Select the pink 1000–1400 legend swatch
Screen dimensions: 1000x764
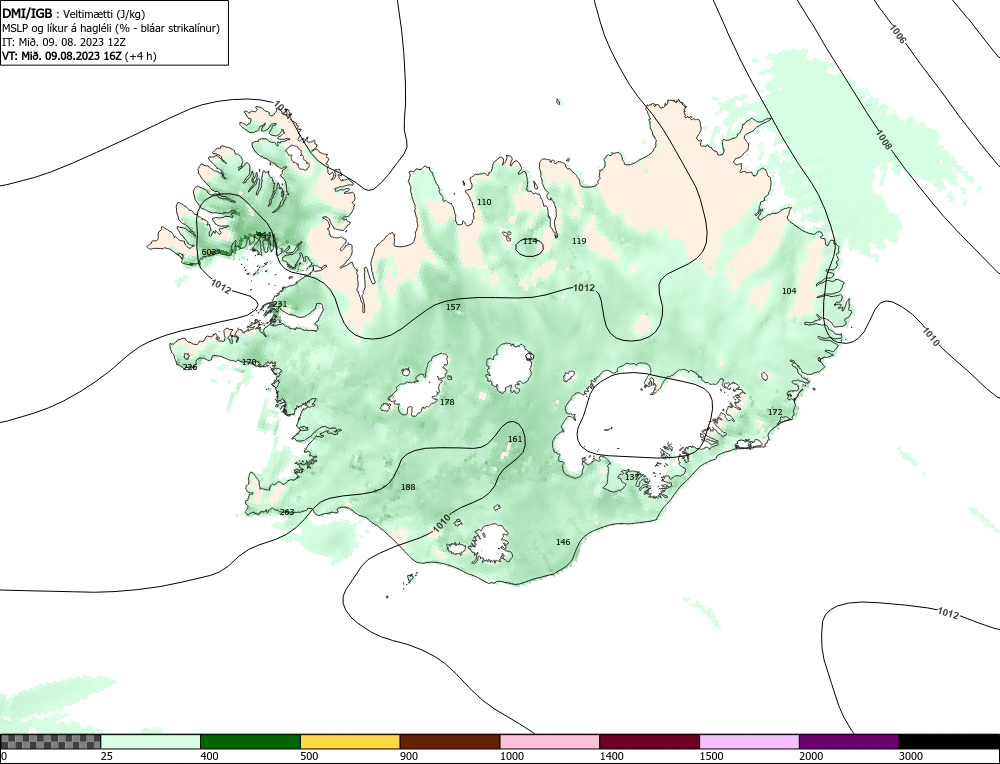[x=550, y=741]
